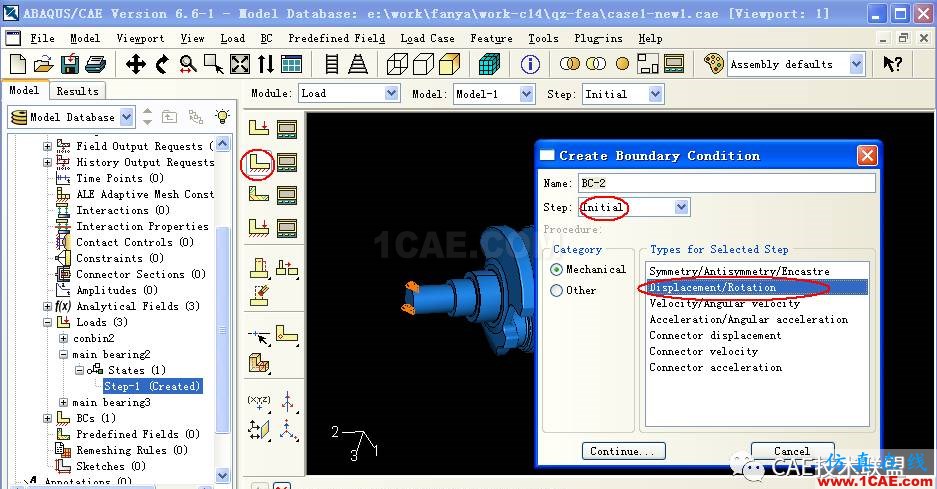Click the Print icon in the toolbar
Viewport: 937px width, 489px height.
(x=96, y=64)
